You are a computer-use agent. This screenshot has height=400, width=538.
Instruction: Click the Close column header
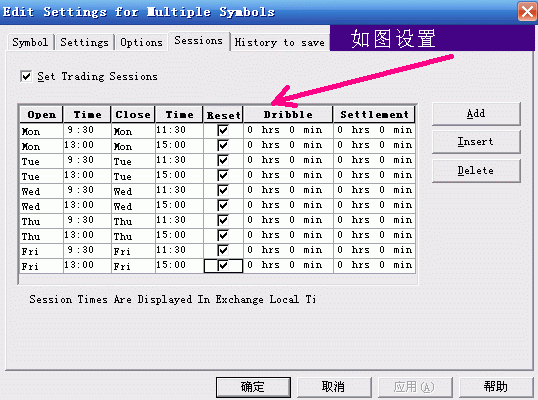[133, 115]
